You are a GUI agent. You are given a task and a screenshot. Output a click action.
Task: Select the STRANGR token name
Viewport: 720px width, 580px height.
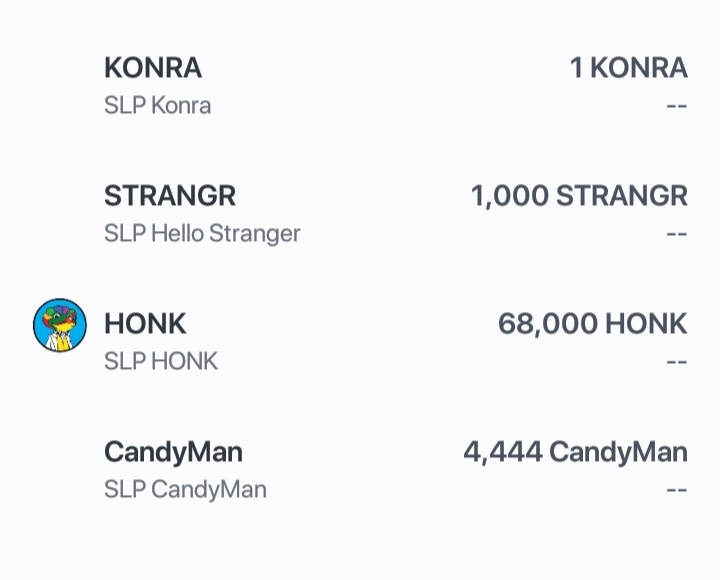tap(170, 196)
